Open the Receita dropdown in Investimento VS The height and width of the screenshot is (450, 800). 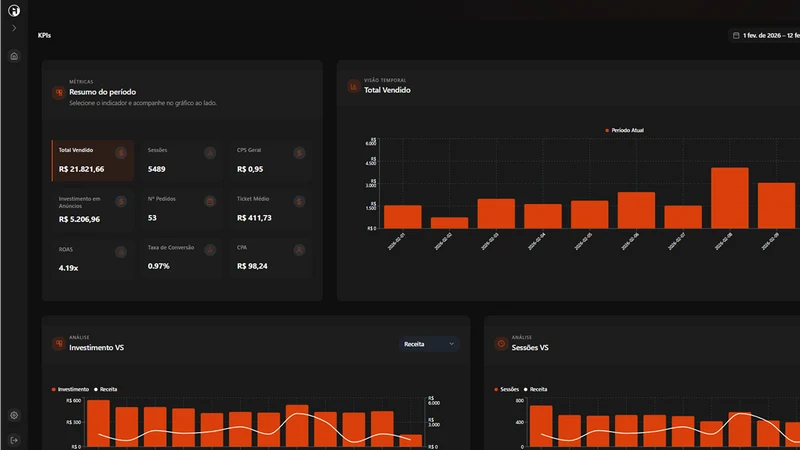click(429, 344)
